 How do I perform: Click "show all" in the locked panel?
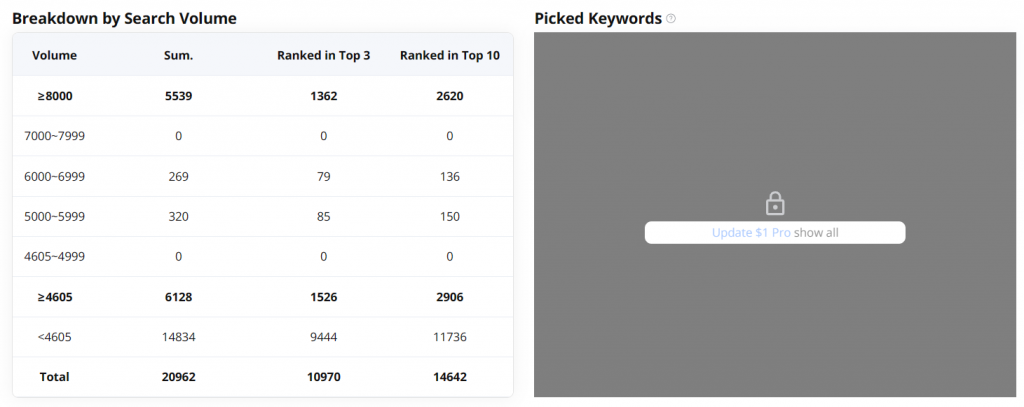coord(816,233)
